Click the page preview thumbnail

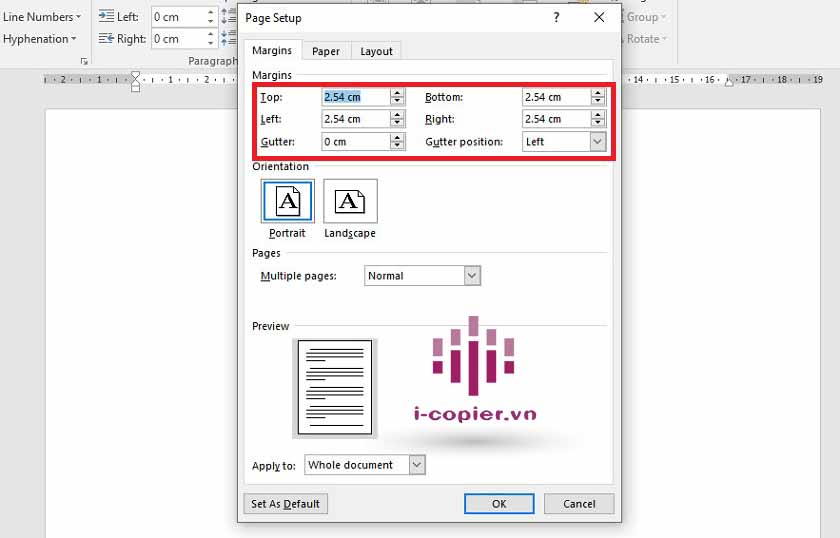tap(335, 387)
